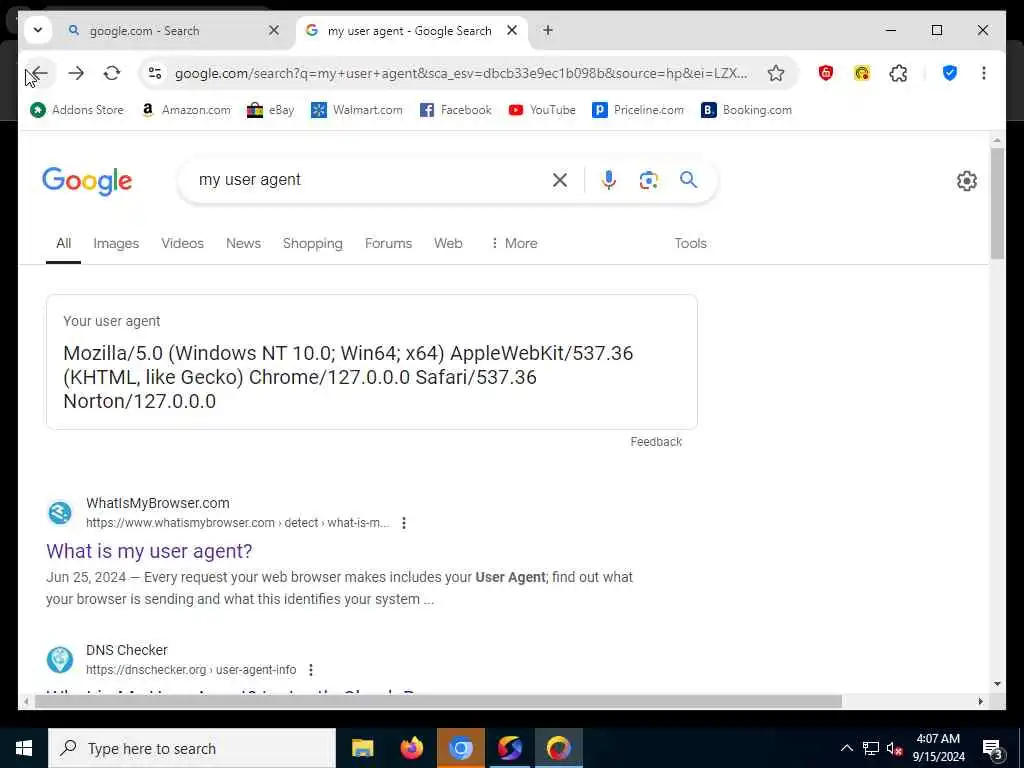Open options for WhatIsMyBrowser.com result
Viewport: 1024px width, 768px height.
coord(404,522)
